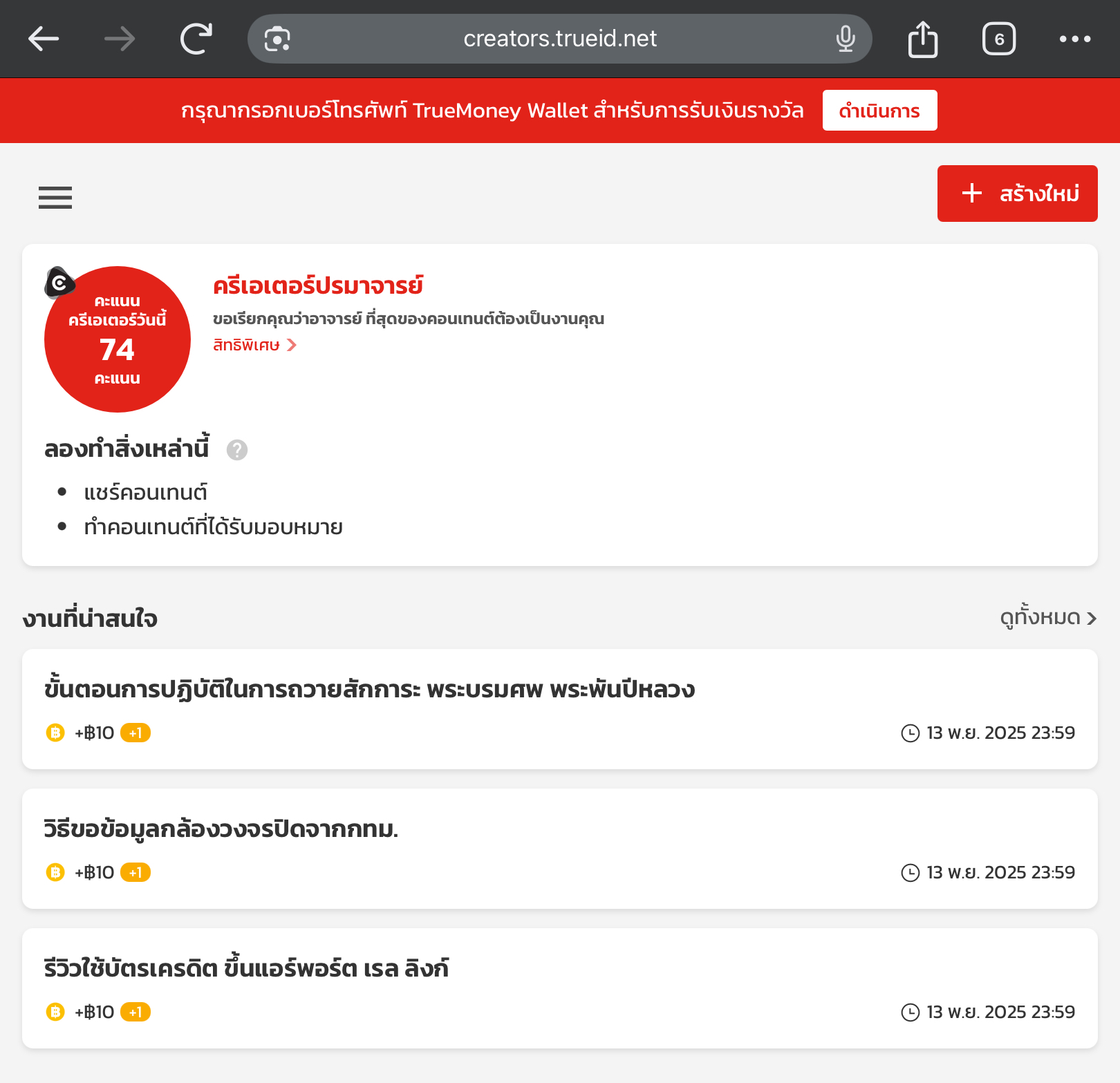Click coin icon on พระบรมศพ task
Viewport: 1120px width, 1083px height.
coord(55,733)
